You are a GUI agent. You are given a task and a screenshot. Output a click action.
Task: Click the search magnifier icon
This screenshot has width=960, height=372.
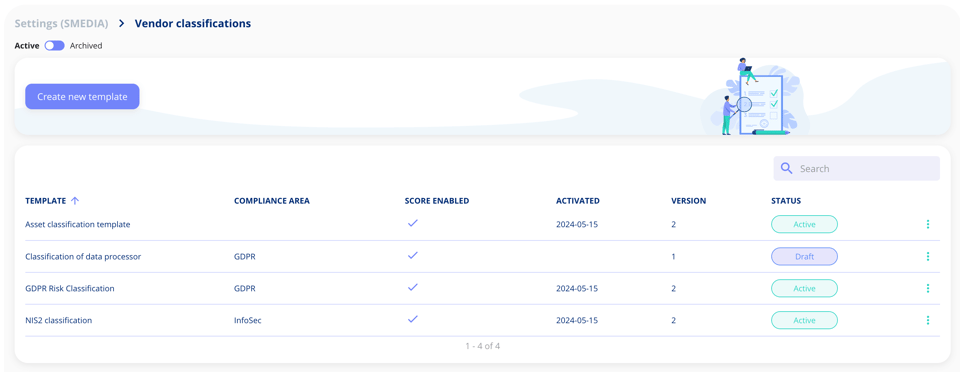point(787,168)
